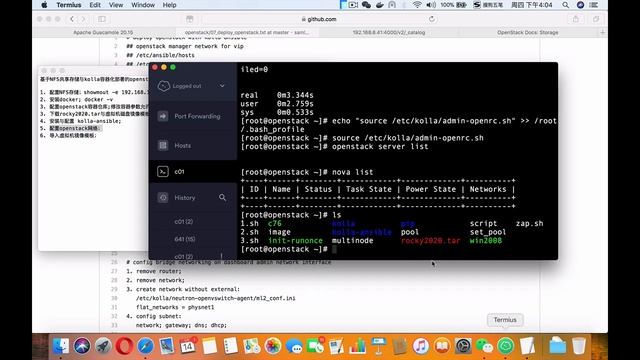This screenshot has height=360, width=640.
Task: Open Photos from the Dock
Action: 273,346
